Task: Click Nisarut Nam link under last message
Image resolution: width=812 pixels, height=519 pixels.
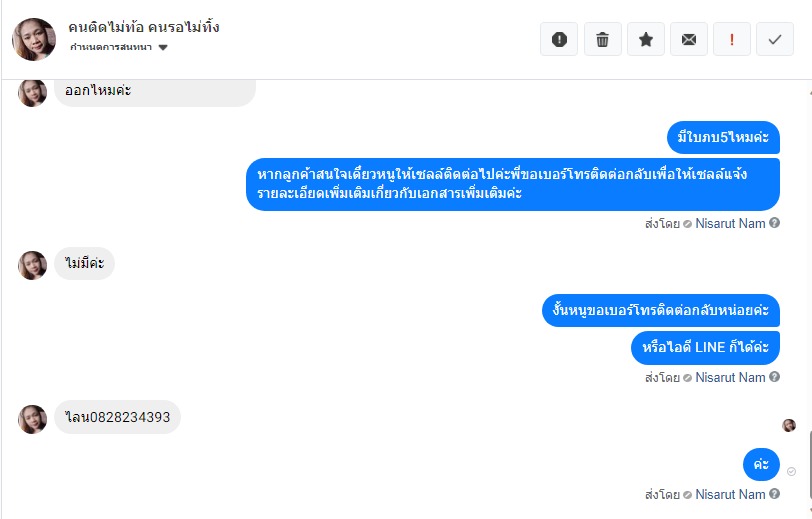Action: click(x=730, y=494)
